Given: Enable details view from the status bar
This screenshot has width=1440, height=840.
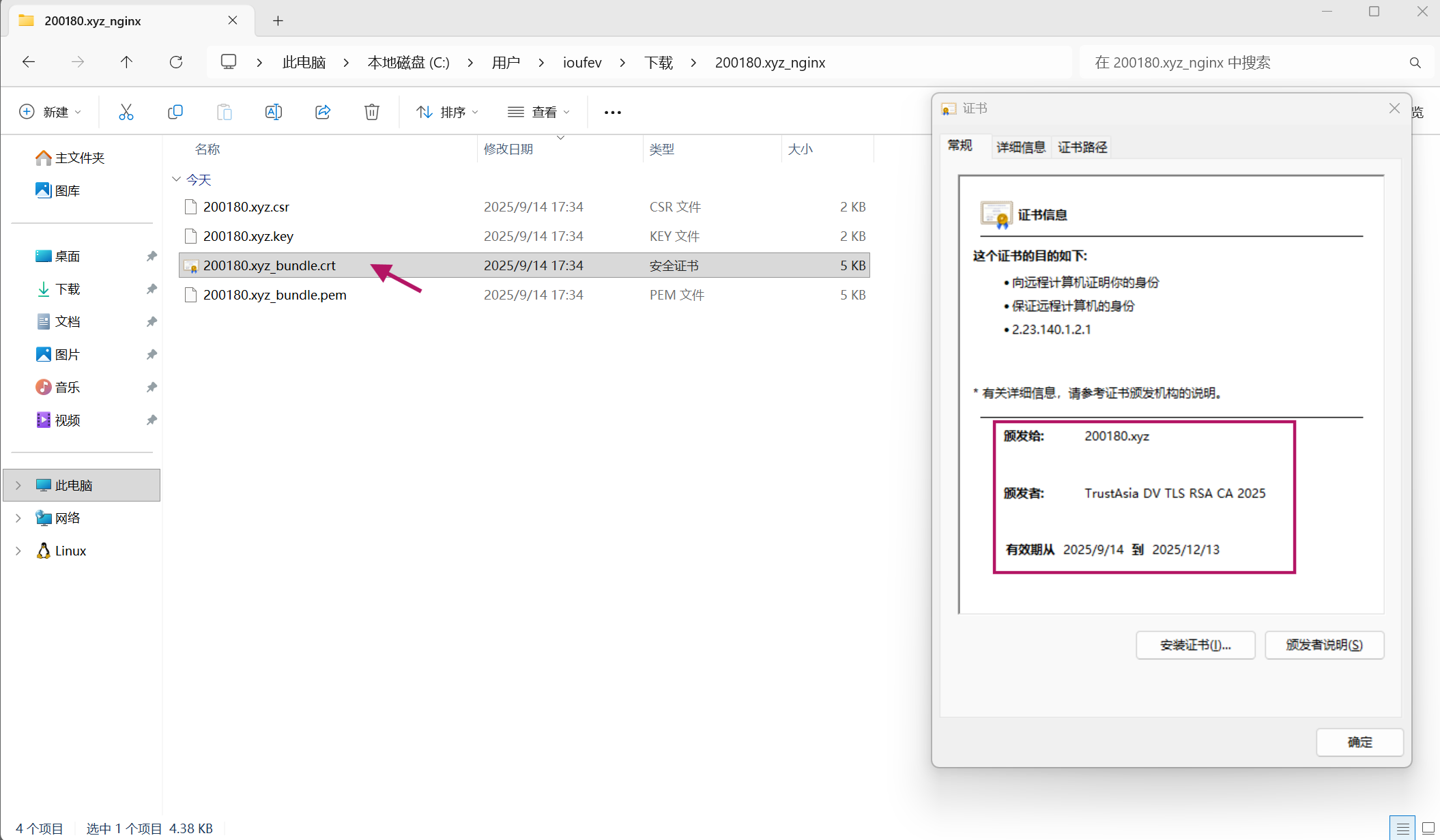Looking at the screenshot, I should pyautogui.click(x=1402, y=828).
